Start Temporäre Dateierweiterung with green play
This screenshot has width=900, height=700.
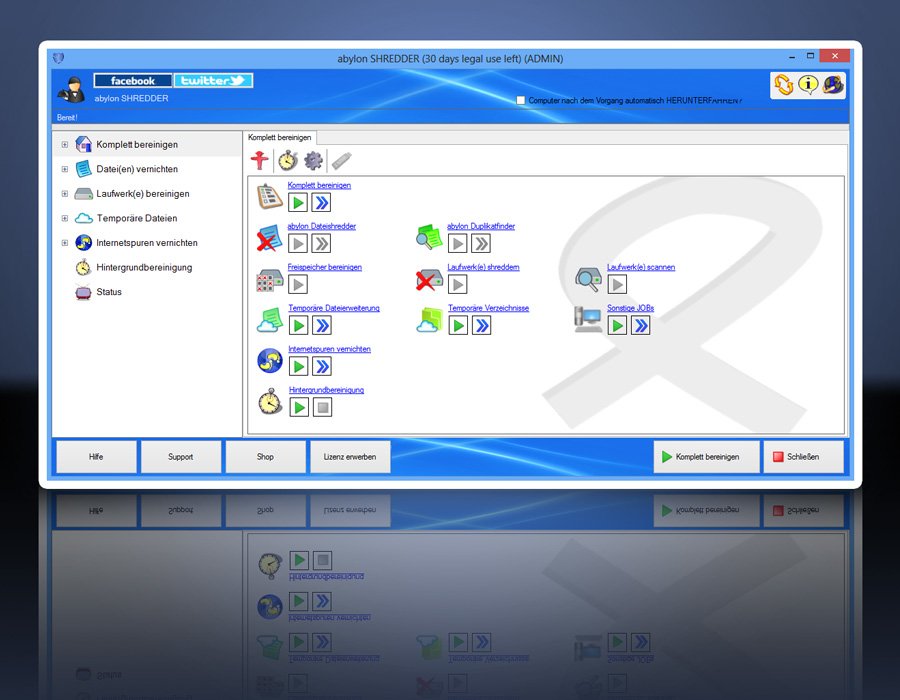298,326
